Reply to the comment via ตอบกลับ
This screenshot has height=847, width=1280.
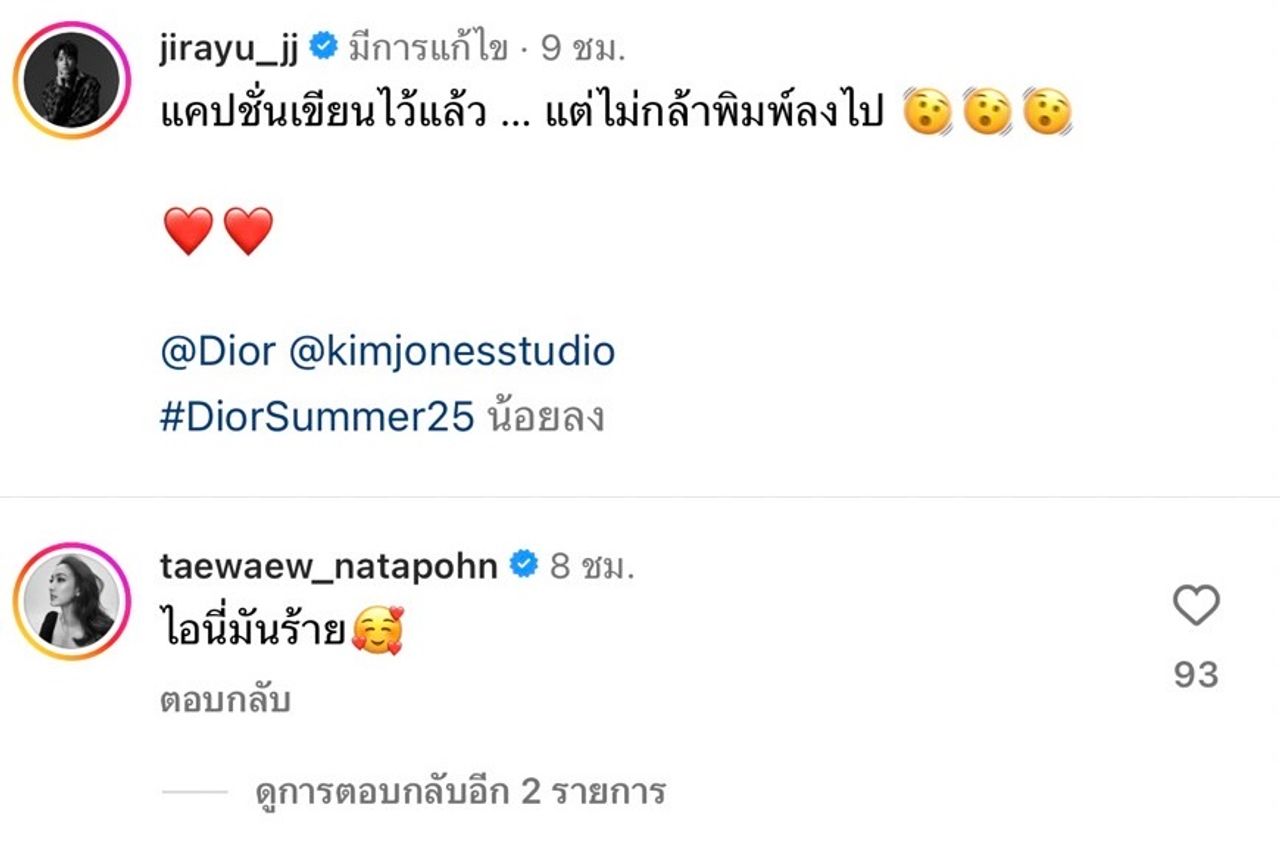coord(225,702)
